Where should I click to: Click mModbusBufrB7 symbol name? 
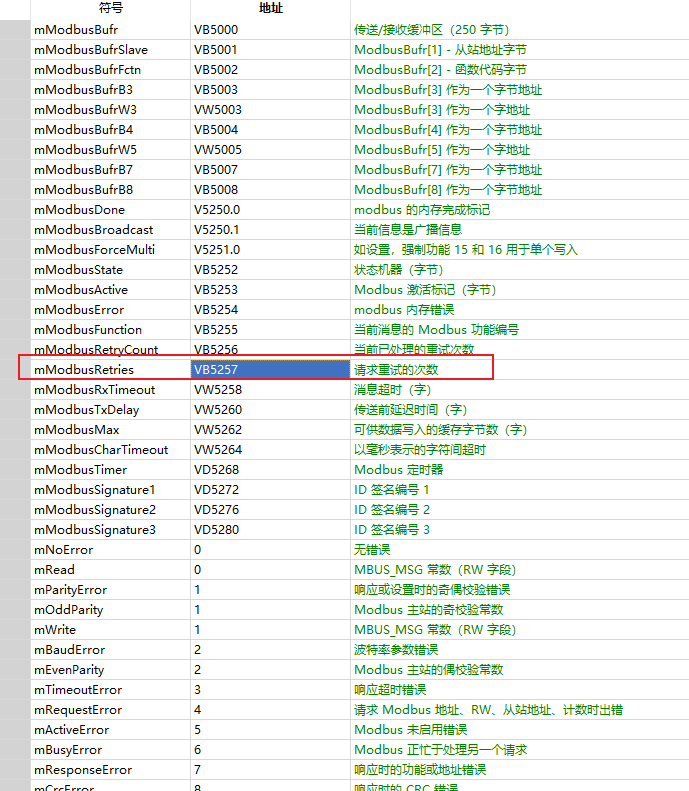pos(83,170)
